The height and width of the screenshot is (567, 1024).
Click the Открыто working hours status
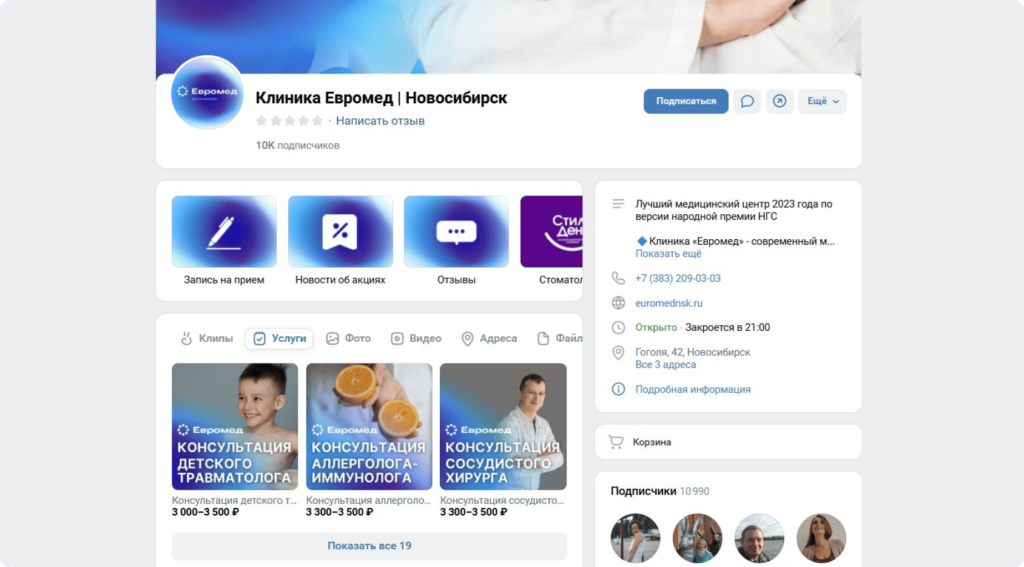click(656, 327)
